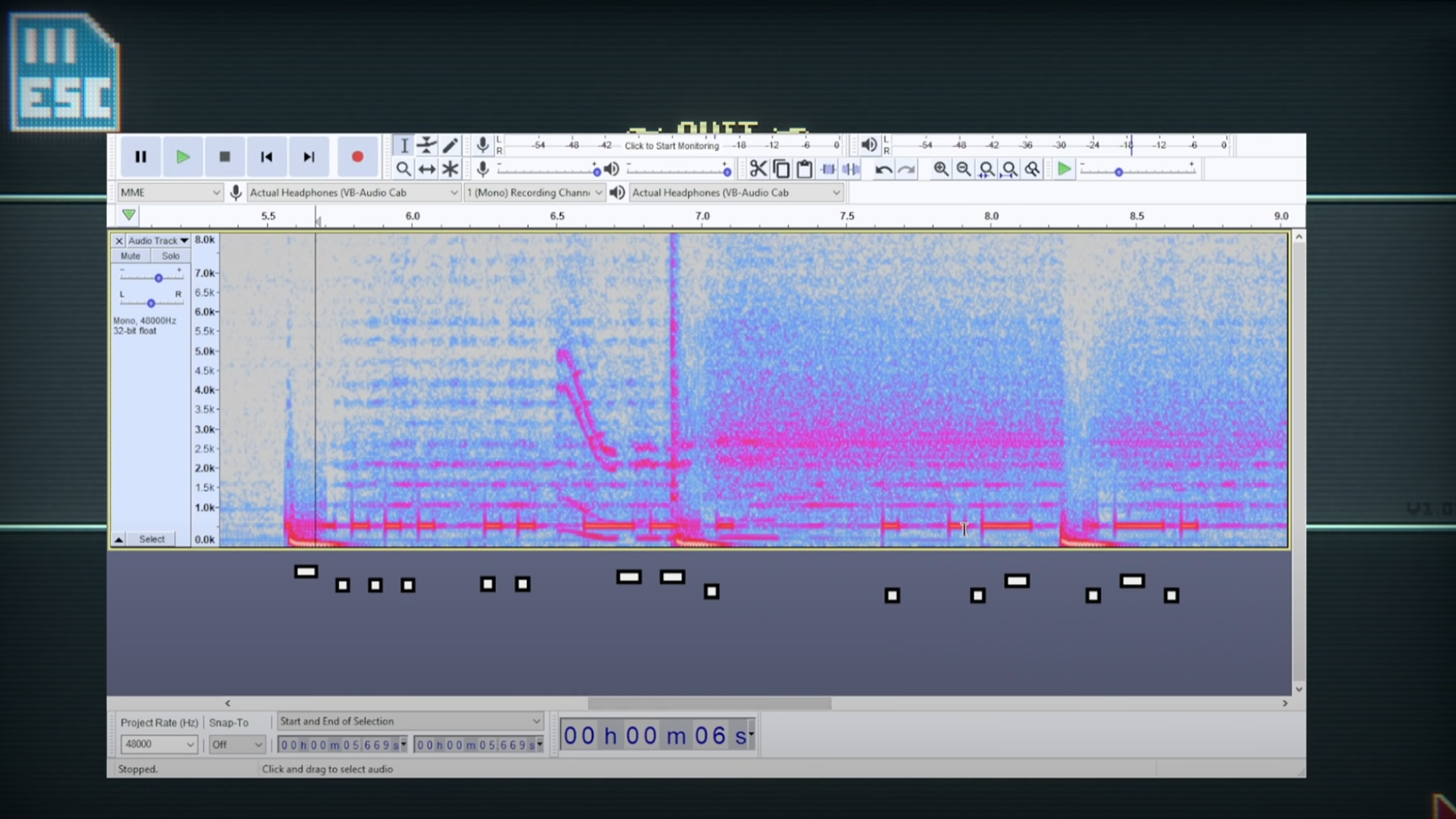Open Start and End of Selection menu
The width and height of the screenshot is (1456, 819).
pyautogui.click(x=409, y=721)
